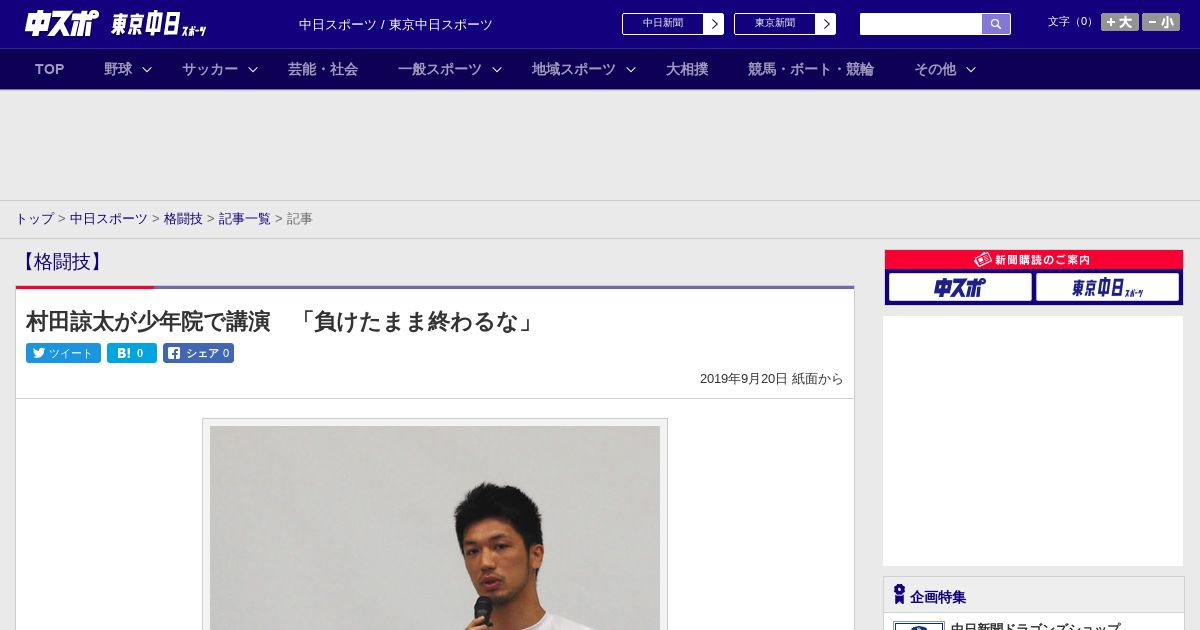Share article with ツイート button
This screenshot has width=1200, height=630.
tap(63, 353)
